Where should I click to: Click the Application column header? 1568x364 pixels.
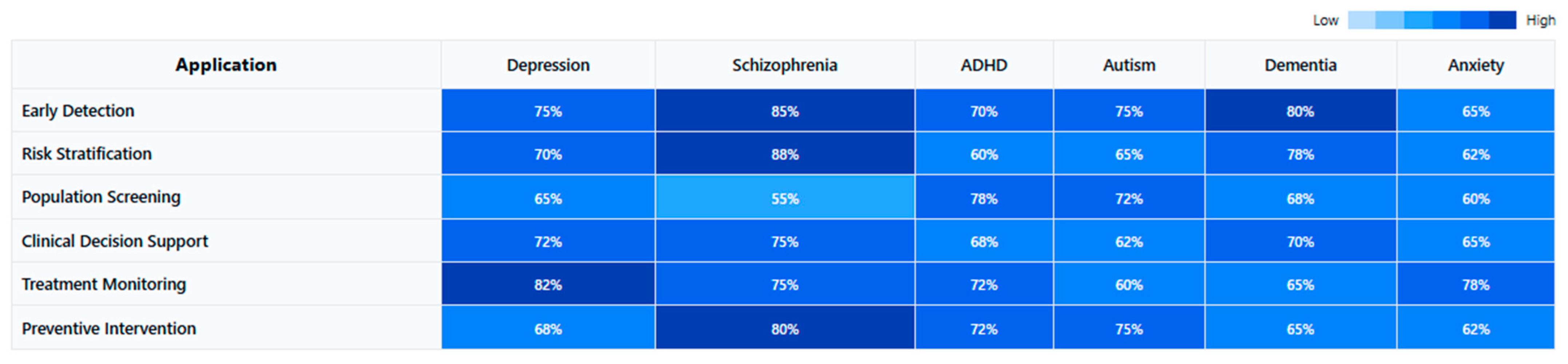click(x=226, y=65)
